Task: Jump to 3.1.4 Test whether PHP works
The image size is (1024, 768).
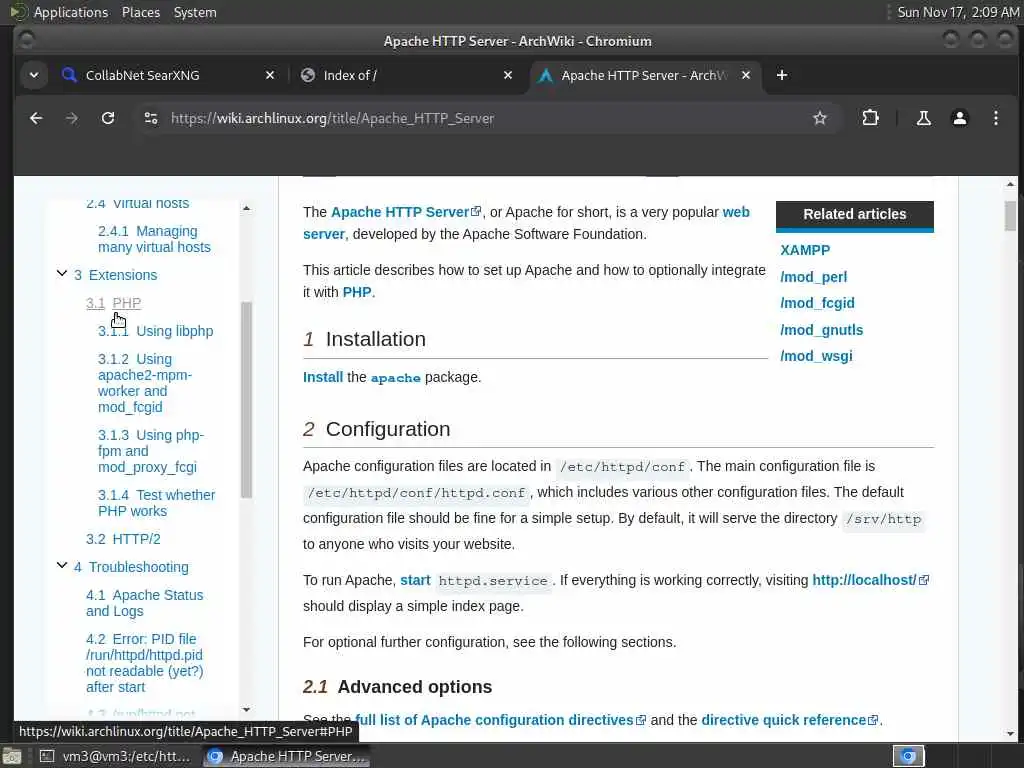Action: pyautogui.click(x=156, y=503)
